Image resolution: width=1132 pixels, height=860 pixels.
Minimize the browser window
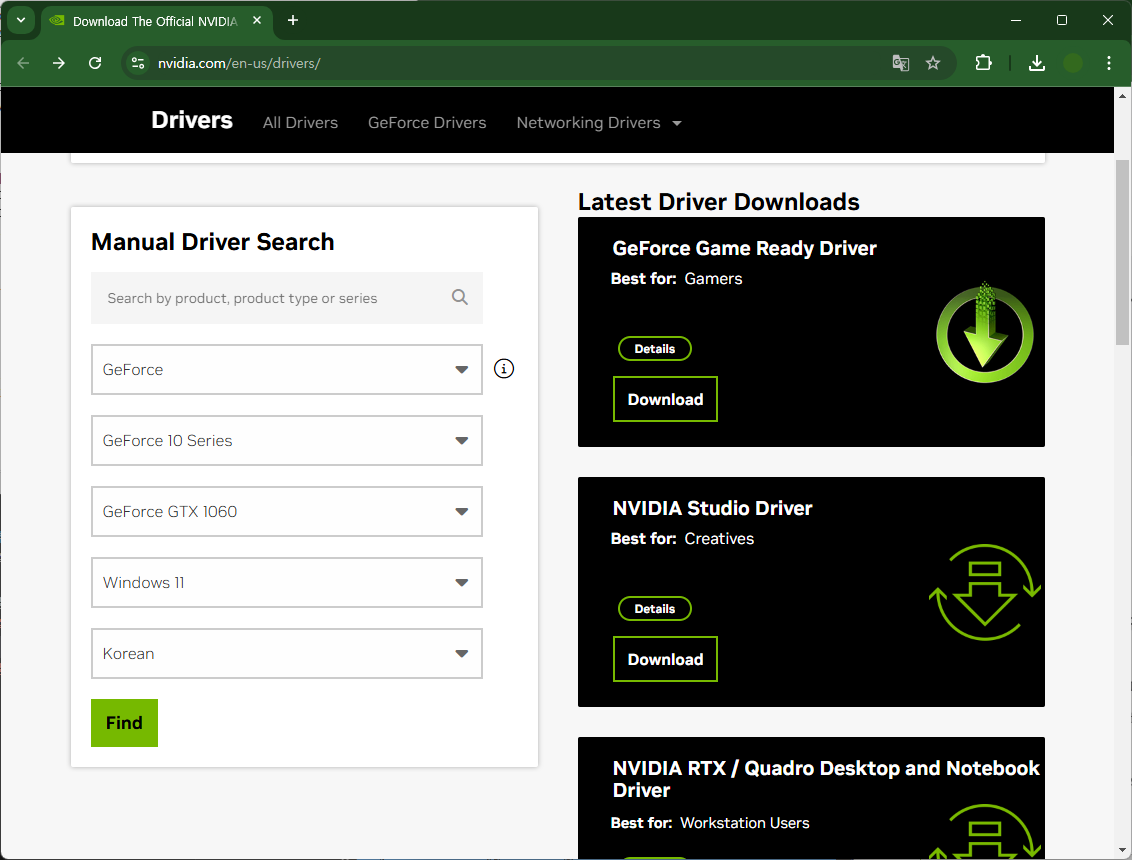pos(1016,20)
